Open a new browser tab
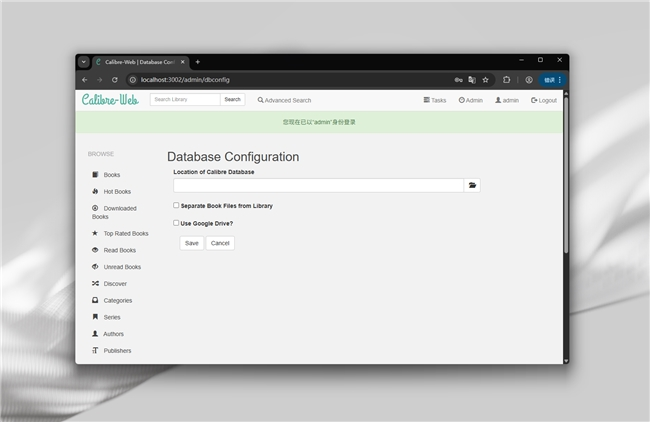This screenshot has height=422, width=650. 197,62
